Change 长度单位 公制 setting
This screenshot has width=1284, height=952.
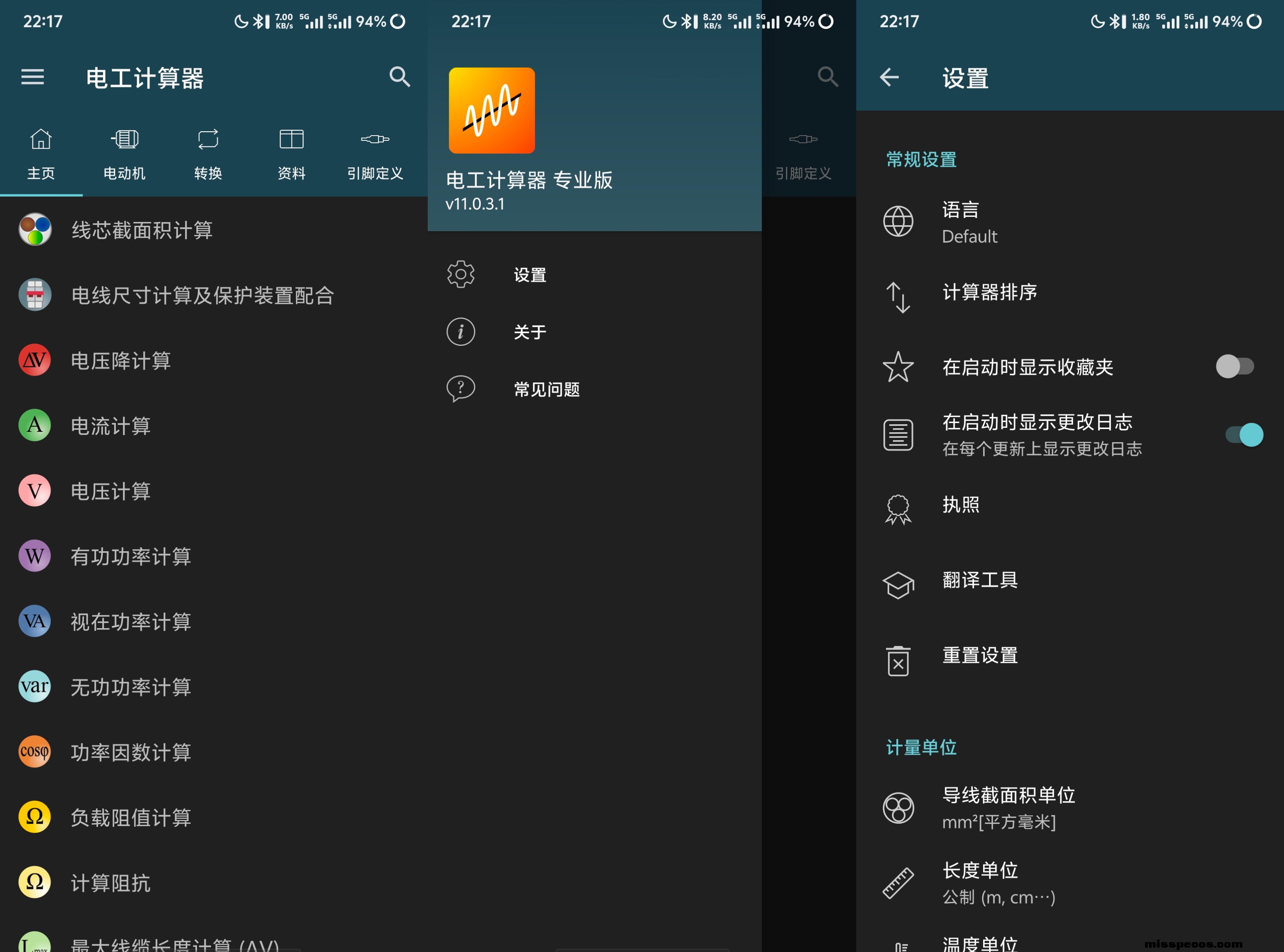click(998, 883)
